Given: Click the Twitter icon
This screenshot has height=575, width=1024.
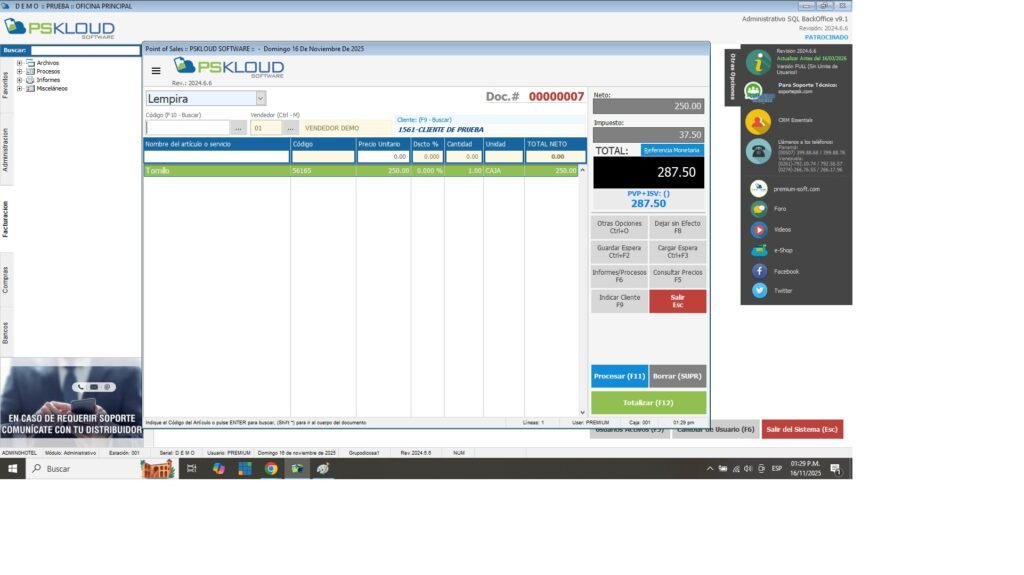Looking at the screenshot, I should coord(759,290).
